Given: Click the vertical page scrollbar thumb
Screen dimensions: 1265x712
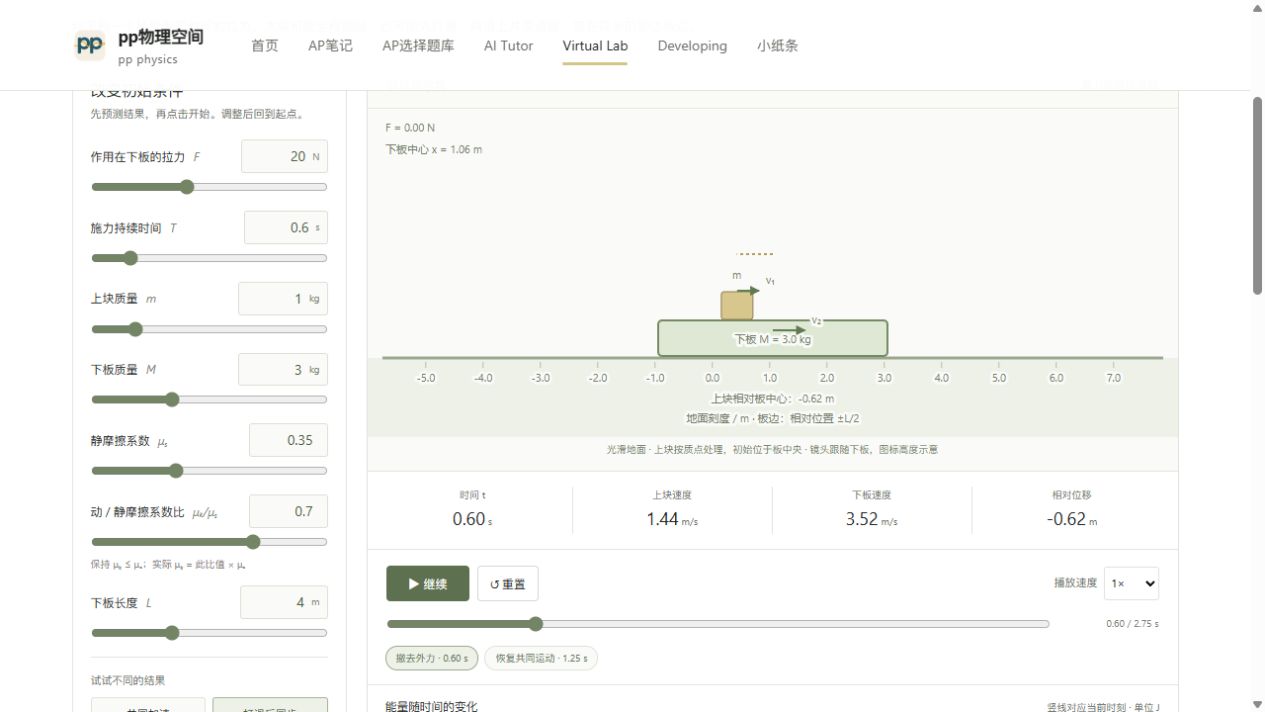Looking at the screenshot, I should click(x=1257, y=195).
